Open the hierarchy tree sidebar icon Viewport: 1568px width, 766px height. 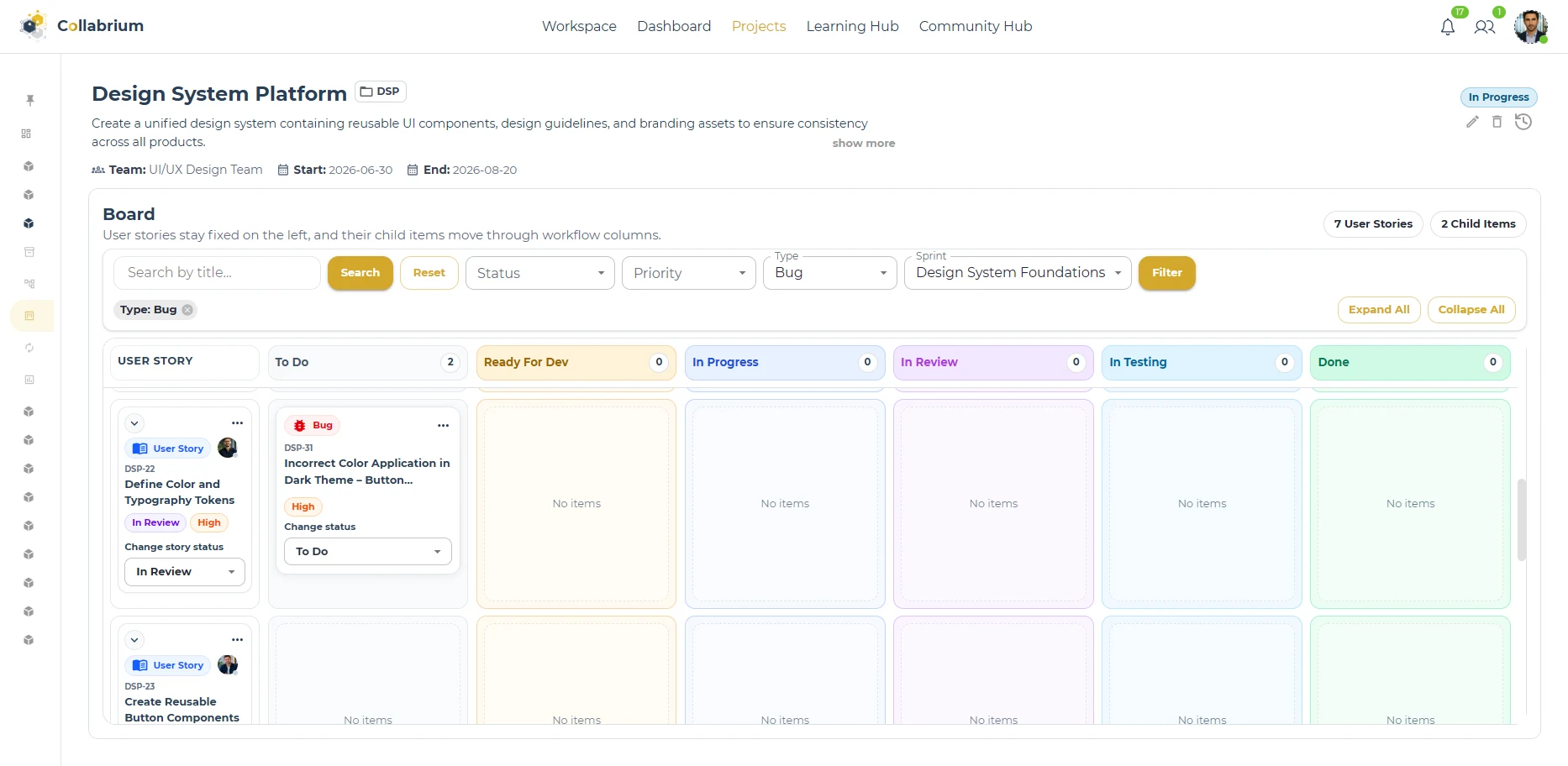coord(29,283)
